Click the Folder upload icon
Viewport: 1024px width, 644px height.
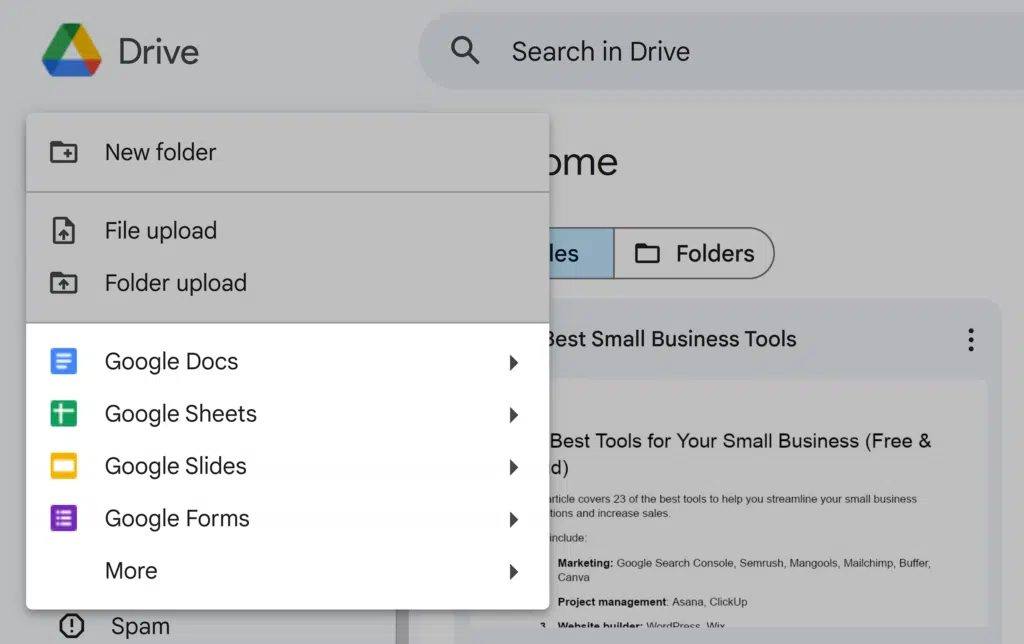coord(64,283)
